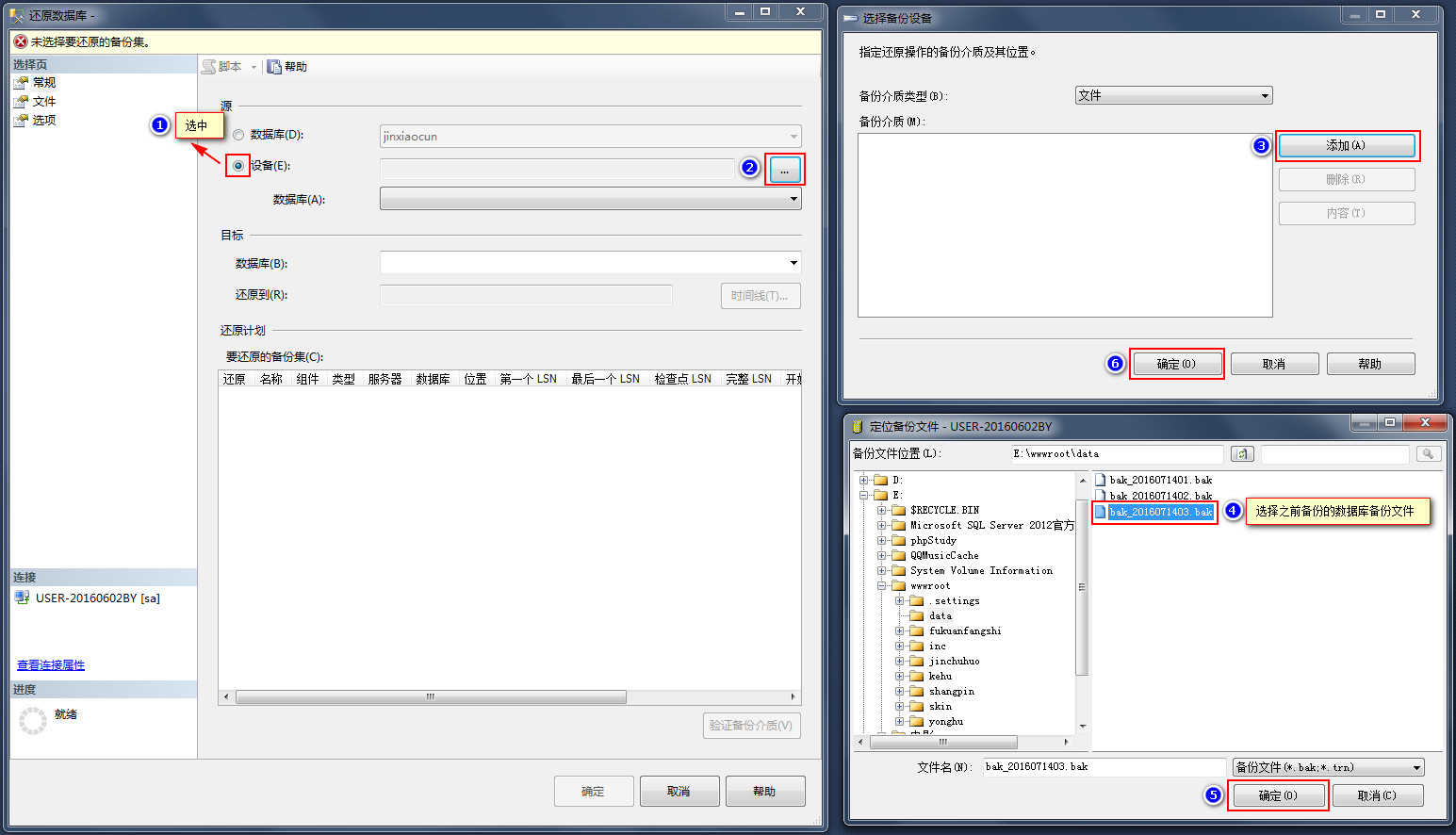Viewport: 1456px width, 835px height.
Task: Click the bak_2016071401.bak file icon
Action: pyautogui.click(x=1100, y=480)
